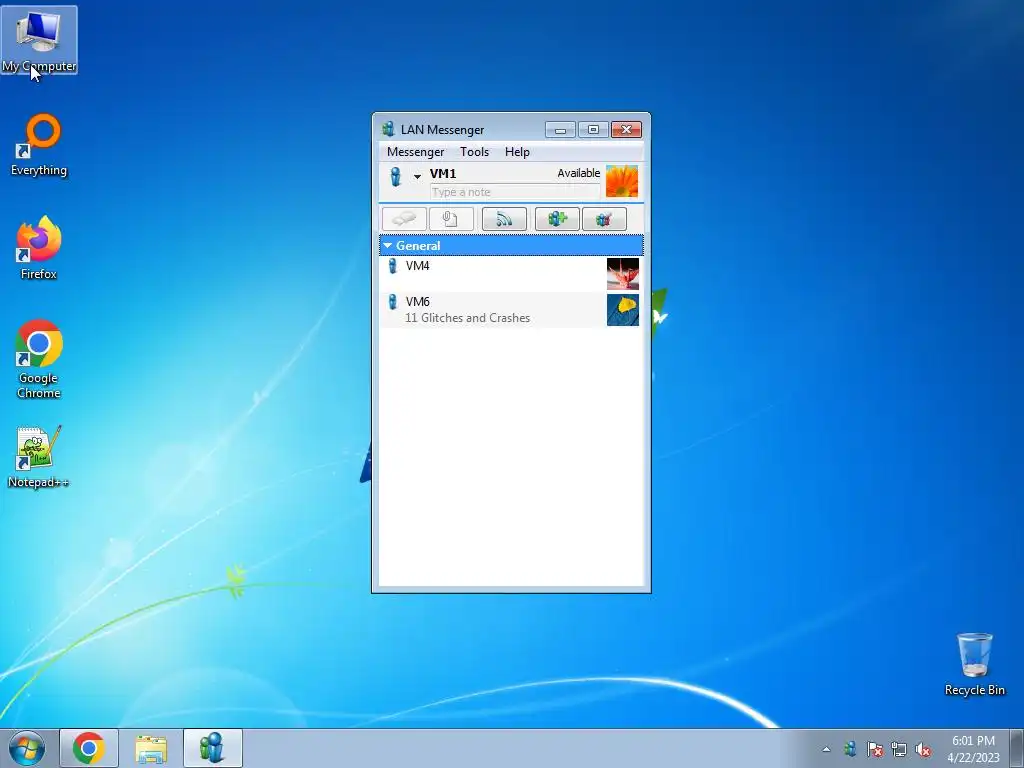The width and height of the screenshot is (1024, 768).
Task: Collapse the General contact group
Action: pyautogui.click(x=388, y=246)
